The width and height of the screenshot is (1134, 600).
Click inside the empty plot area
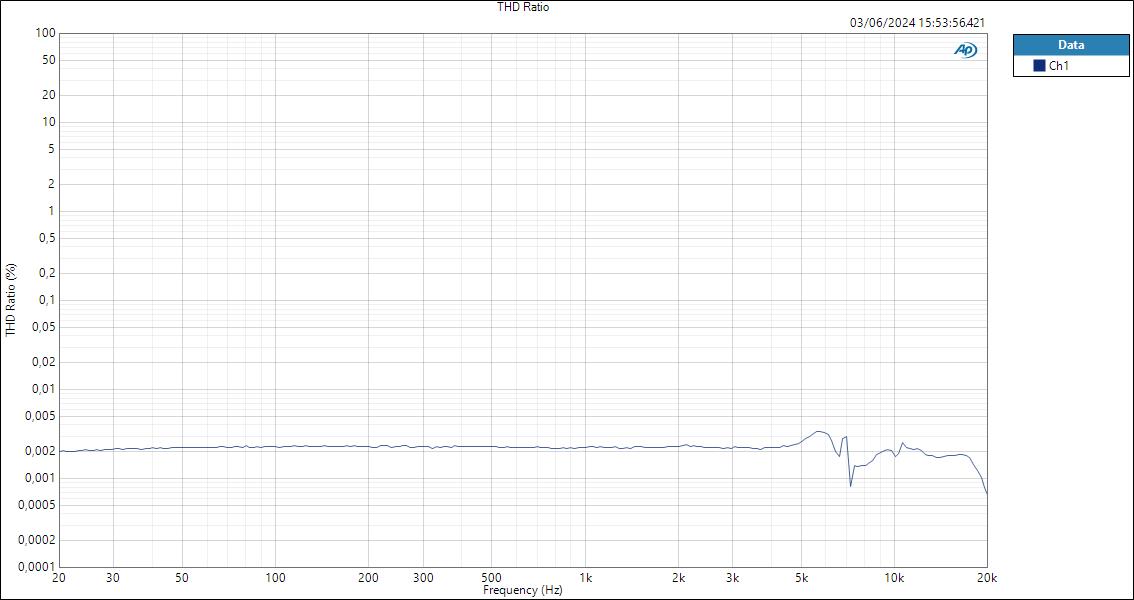click(500, 250)
